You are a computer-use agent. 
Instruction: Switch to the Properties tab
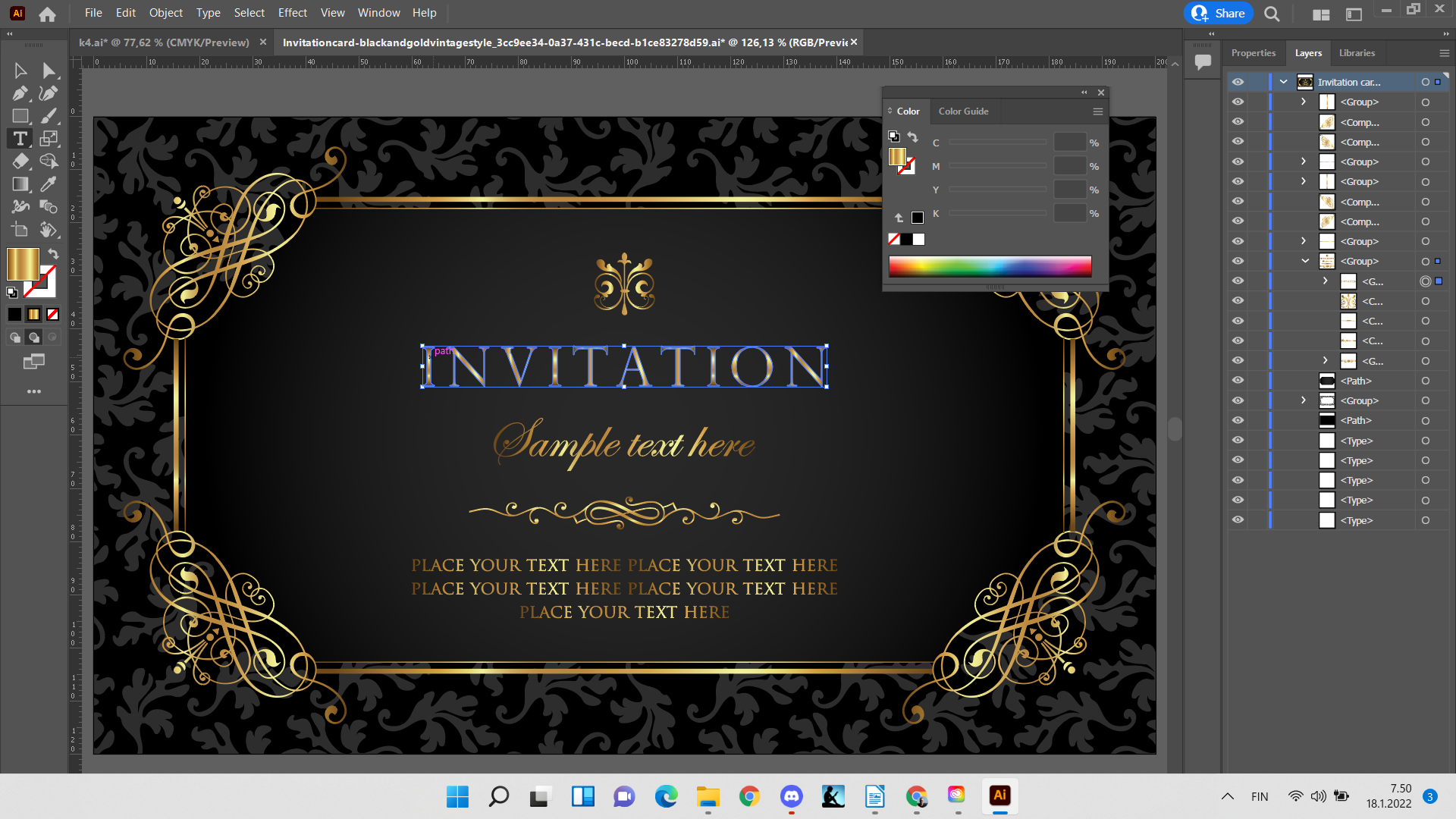pos(1253,53)
